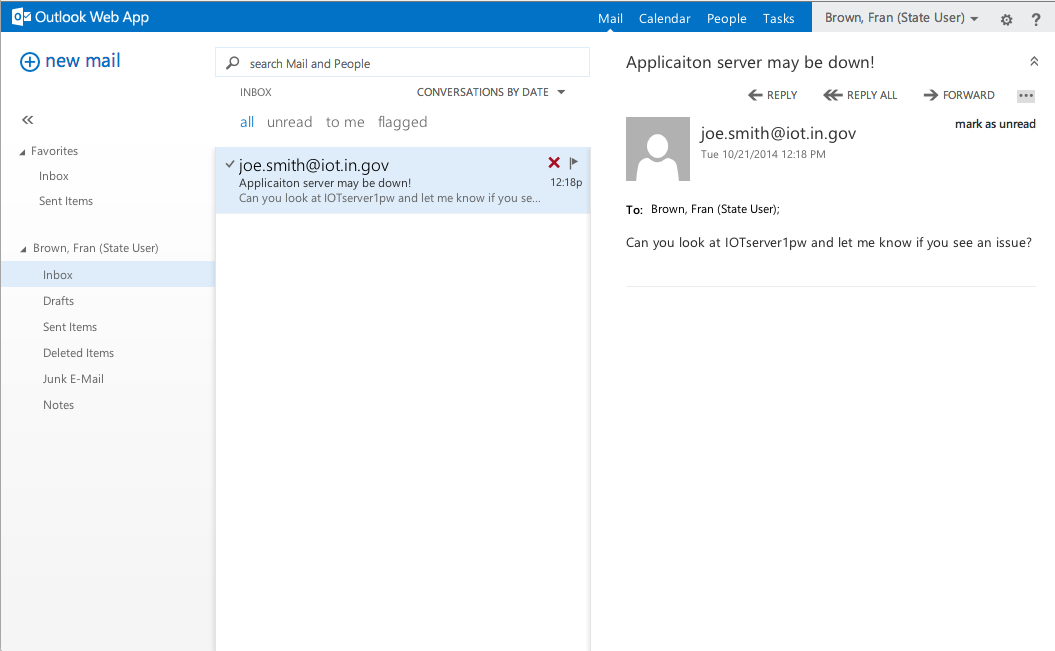The width and height of the screenshot is (1055, 651).
Task: Open the settings gear icon
Action: [x=1006, y=19]
